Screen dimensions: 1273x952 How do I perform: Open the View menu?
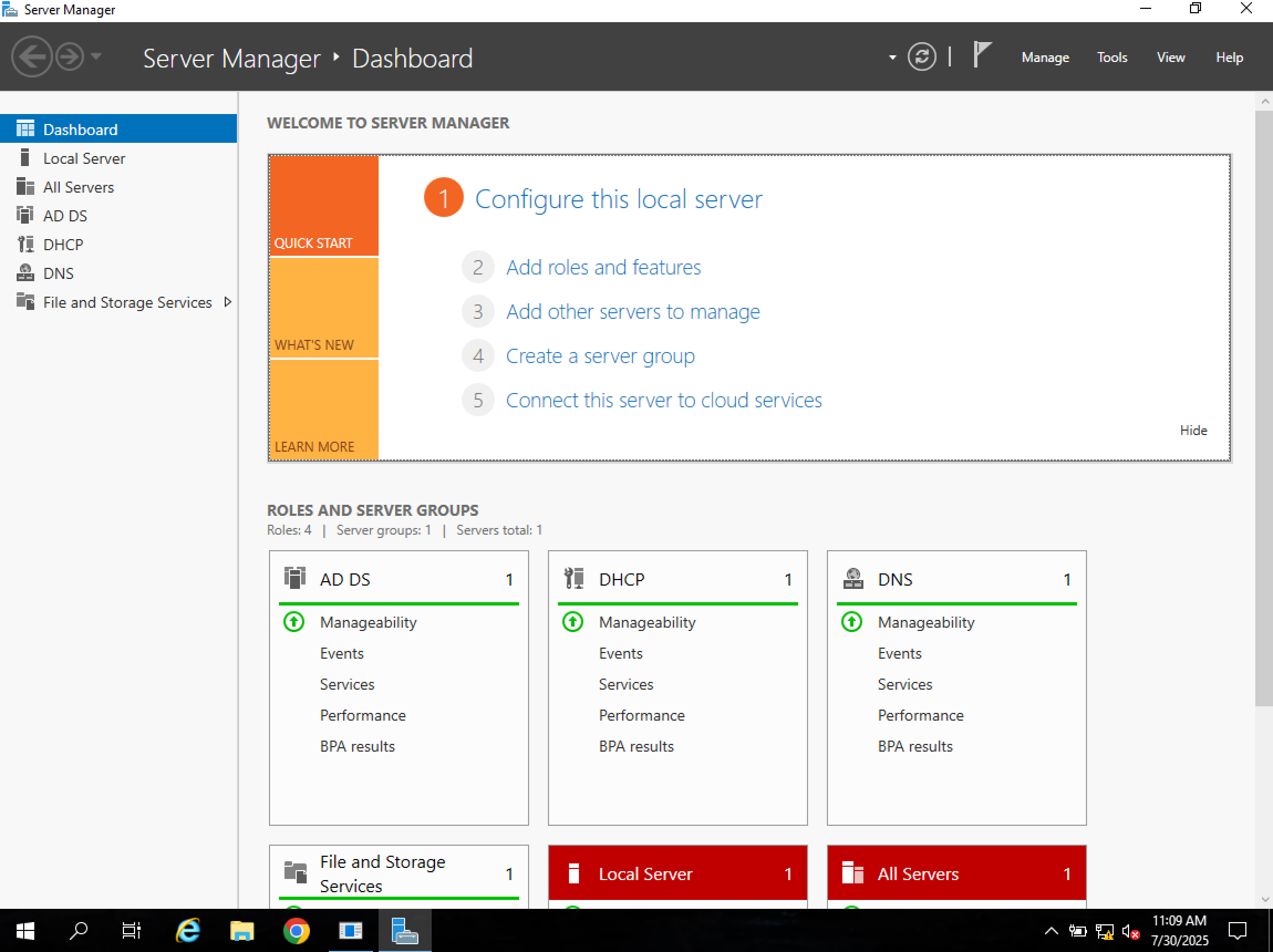[x=1171, y=58]
